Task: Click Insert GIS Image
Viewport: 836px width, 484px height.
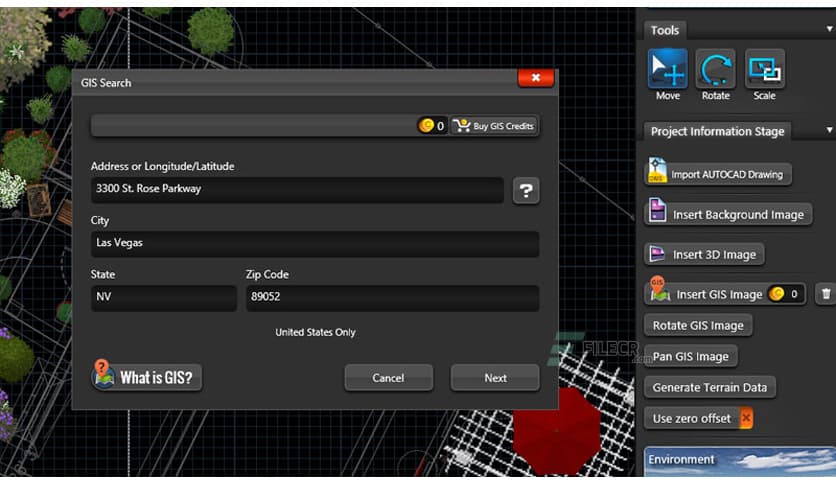Action: tap(724, 294)
